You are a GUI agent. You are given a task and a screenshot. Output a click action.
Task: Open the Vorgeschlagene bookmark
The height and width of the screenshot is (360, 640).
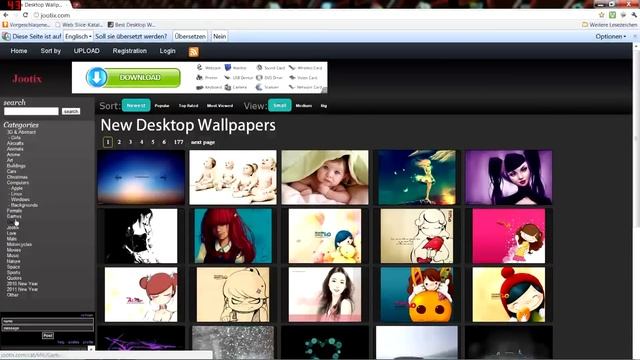coord(27,25)
